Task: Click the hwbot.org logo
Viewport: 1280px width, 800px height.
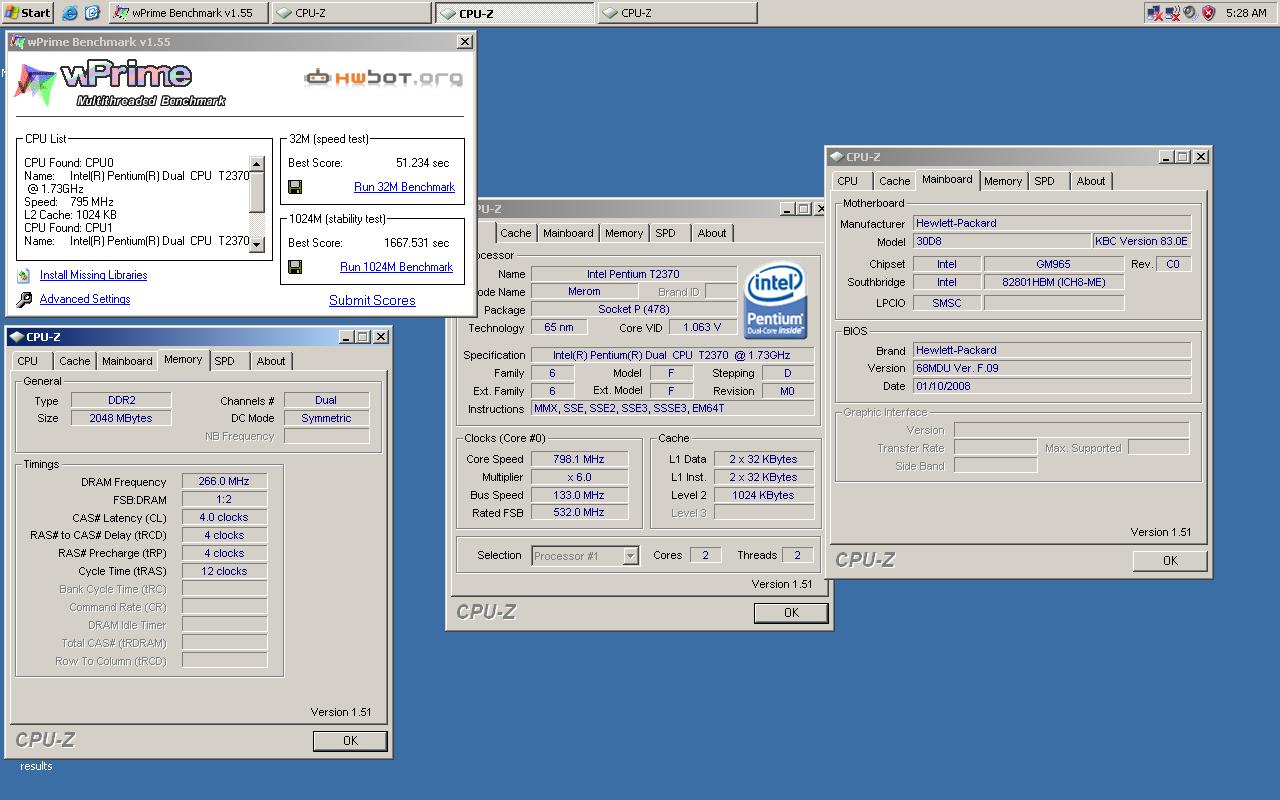Action: [384, 77]
